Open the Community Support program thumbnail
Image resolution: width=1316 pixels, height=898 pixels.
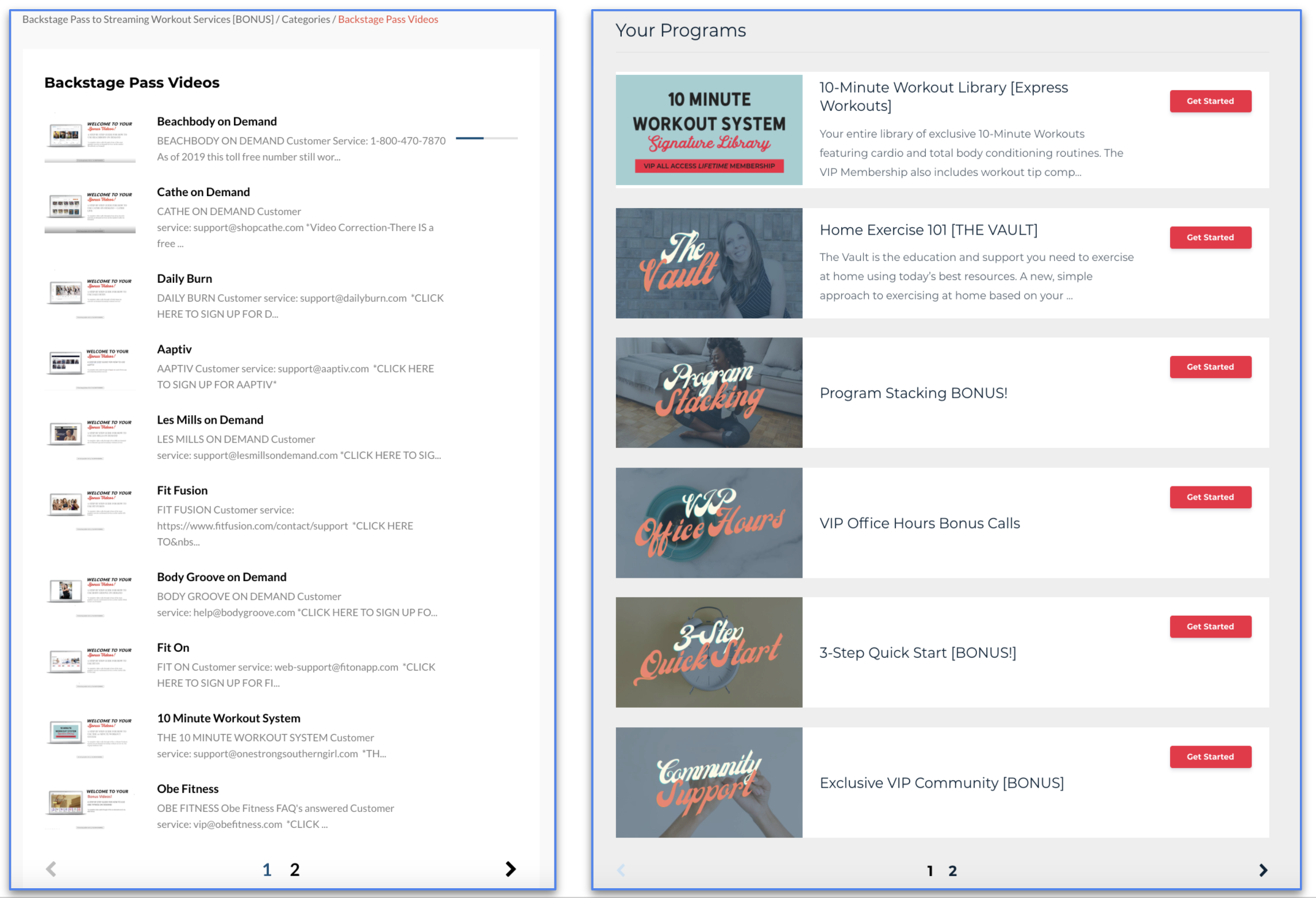709,782
